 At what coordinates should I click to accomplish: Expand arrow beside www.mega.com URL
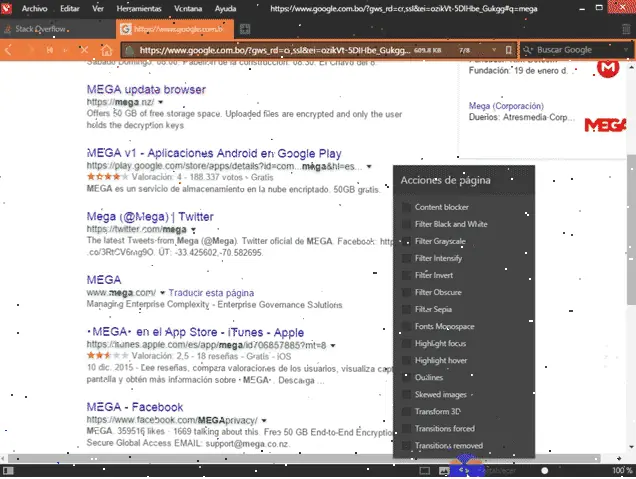tap(162, 293)
